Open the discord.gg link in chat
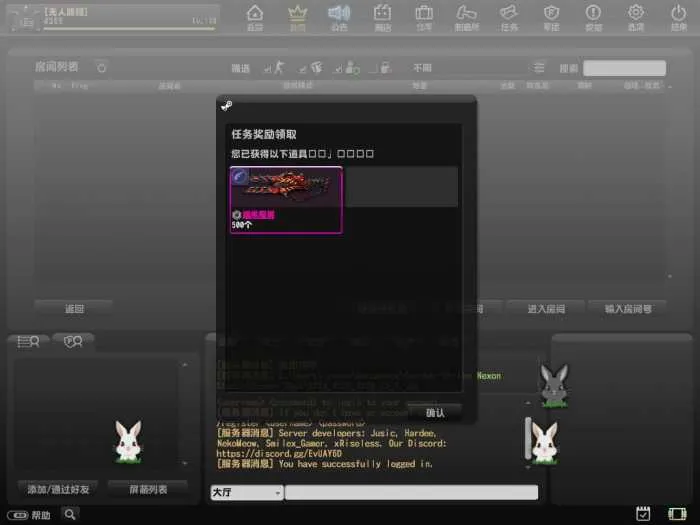 pyautogui.click(x=279, y=454)
